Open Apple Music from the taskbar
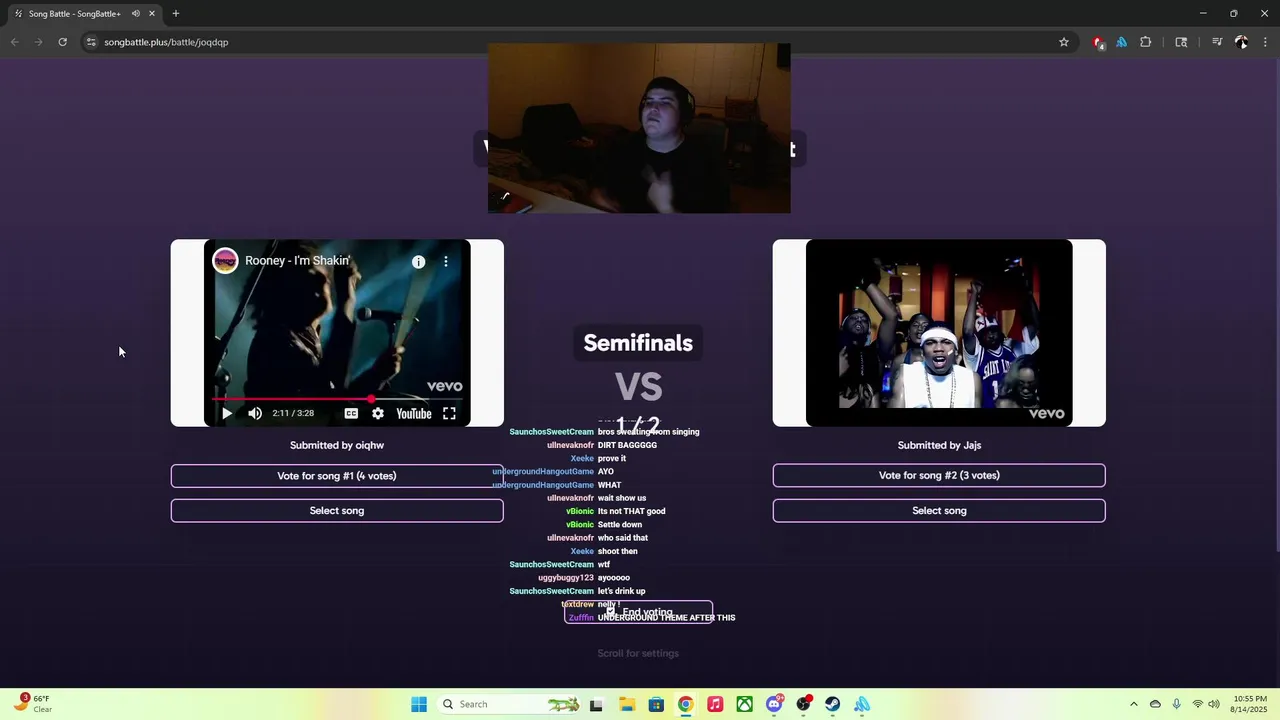Image resolution: width=1280 pixels, height=720 pixels. click(x=715, y=704)
